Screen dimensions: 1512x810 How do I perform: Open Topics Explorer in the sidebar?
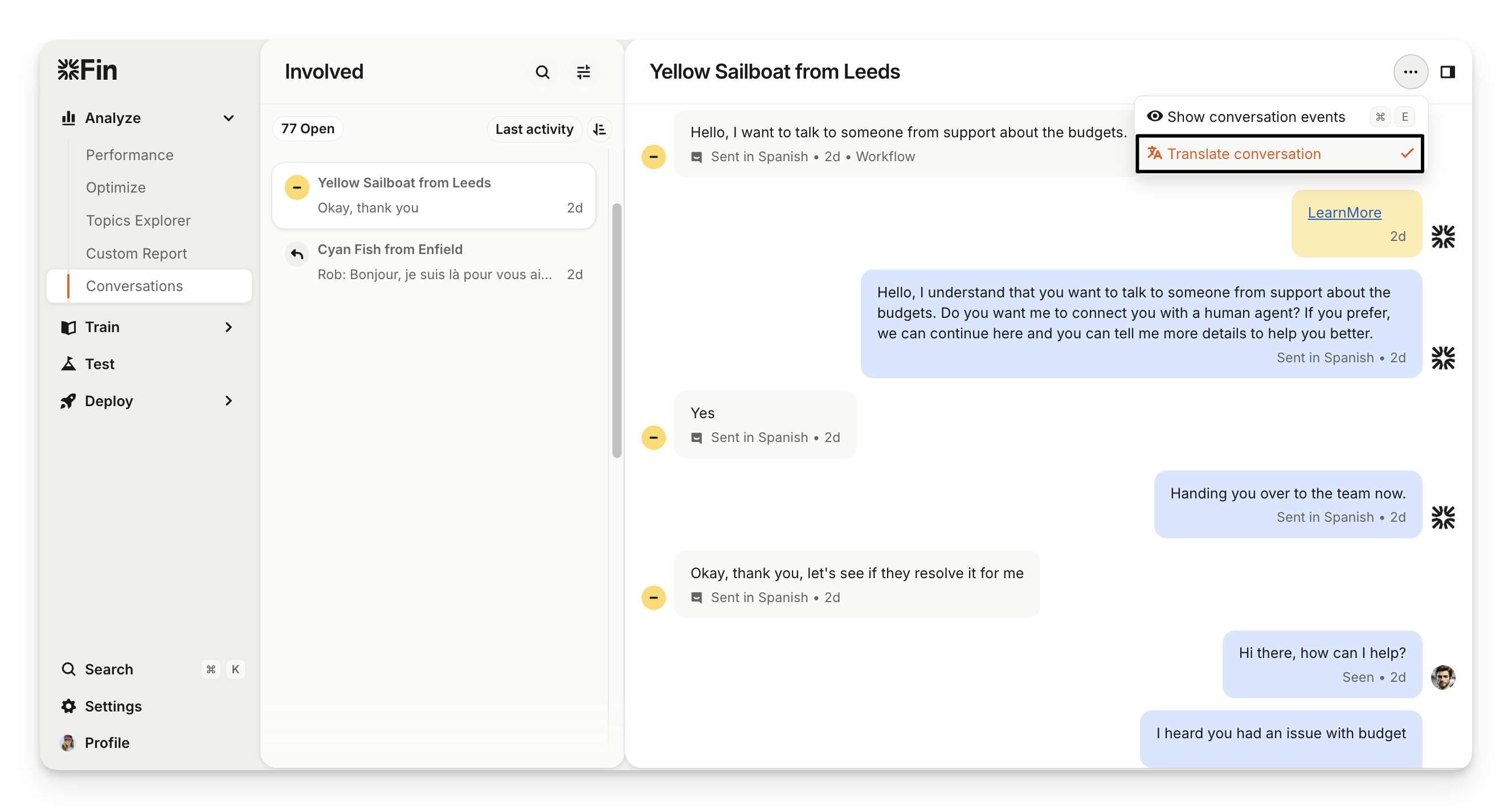138,220
